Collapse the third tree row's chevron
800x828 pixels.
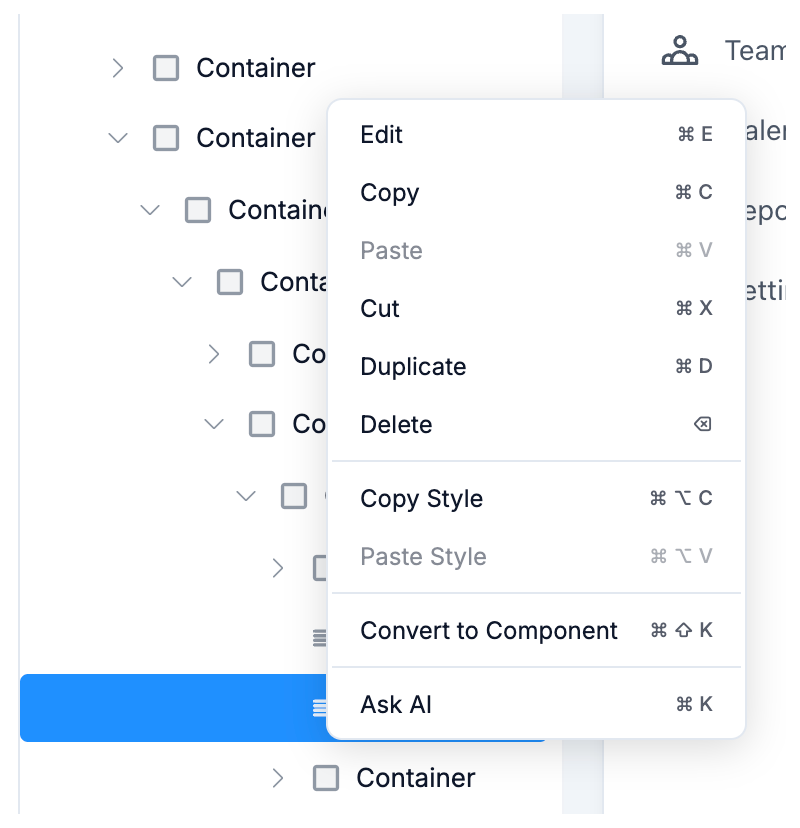150,210
